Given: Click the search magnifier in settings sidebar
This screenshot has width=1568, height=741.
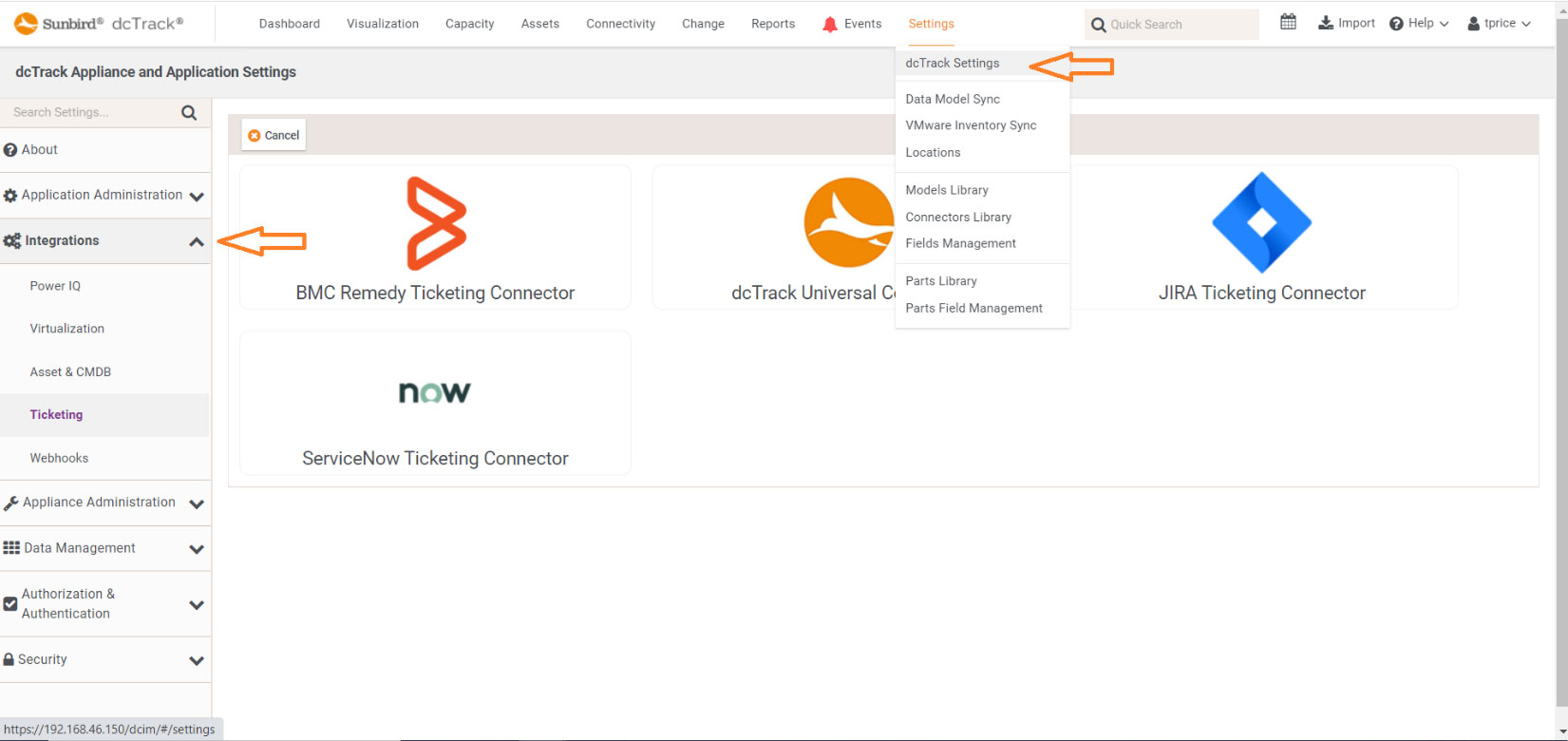Looking at the screenshot, I should pos(189,112).
